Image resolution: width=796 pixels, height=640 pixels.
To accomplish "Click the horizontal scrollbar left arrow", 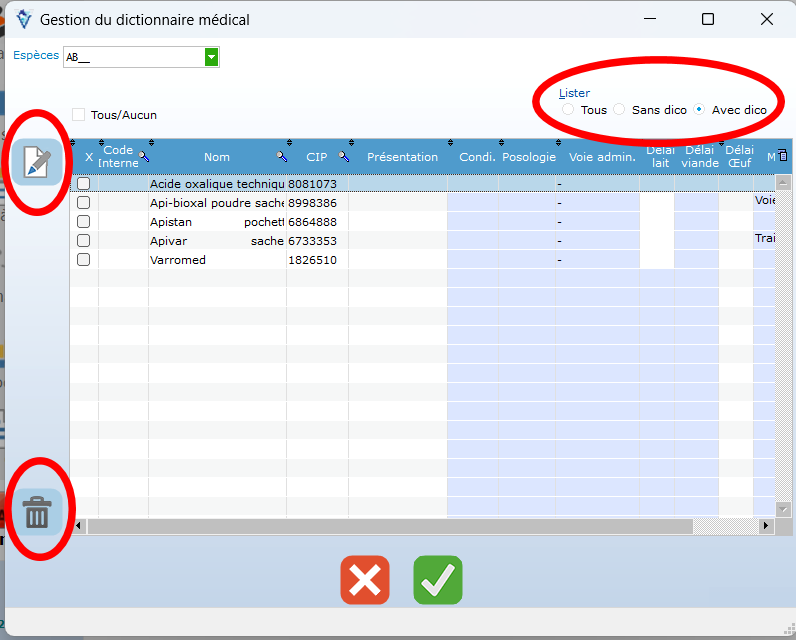I will pos(78,526).
